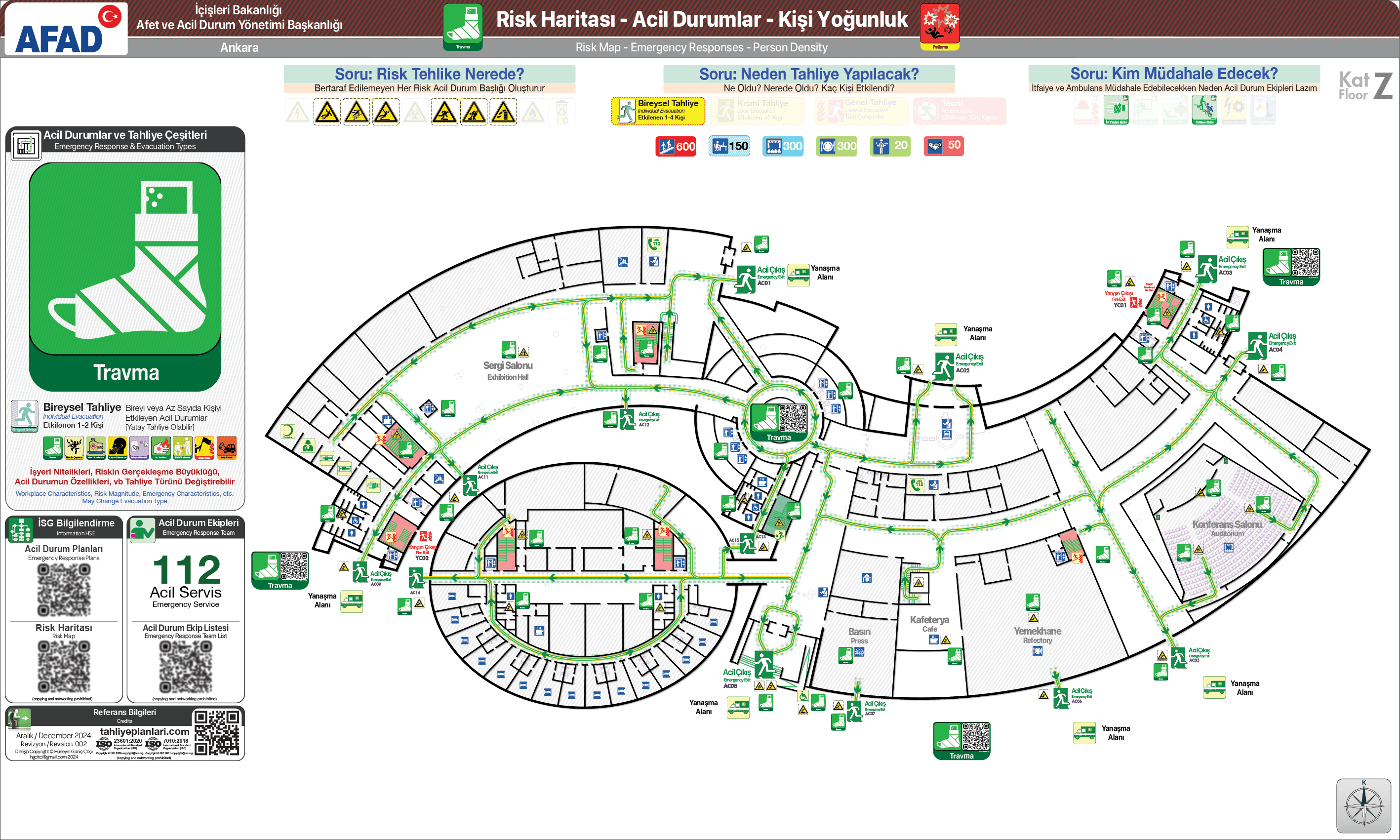Click the 112 Acil Servis number
1400x840 pixels.
[x=186, y=569]
